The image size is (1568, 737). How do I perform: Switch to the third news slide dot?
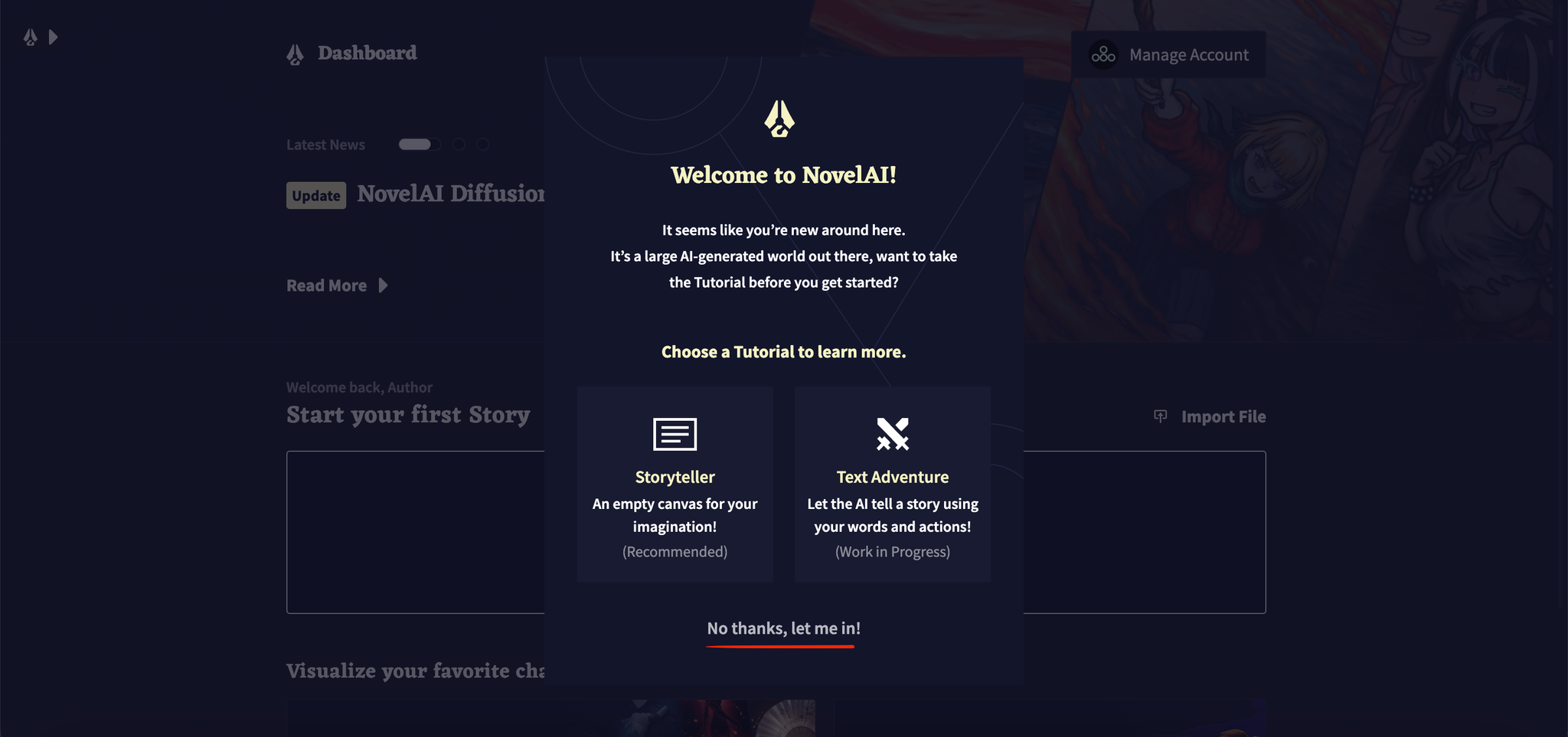coord(483,144)
